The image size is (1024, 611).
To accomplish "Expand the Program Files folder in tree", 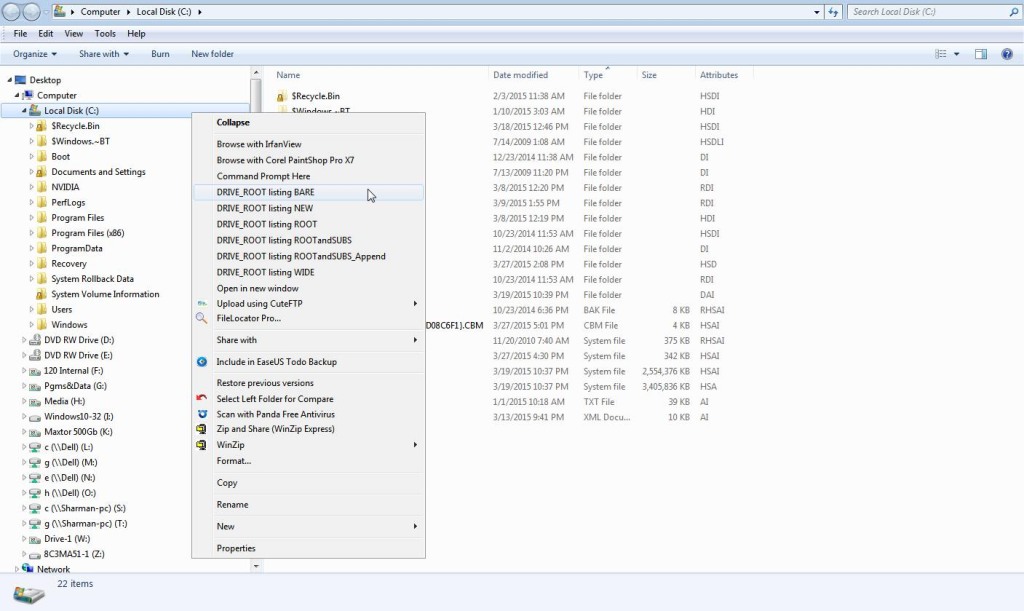I will click(x=31, y=218).
